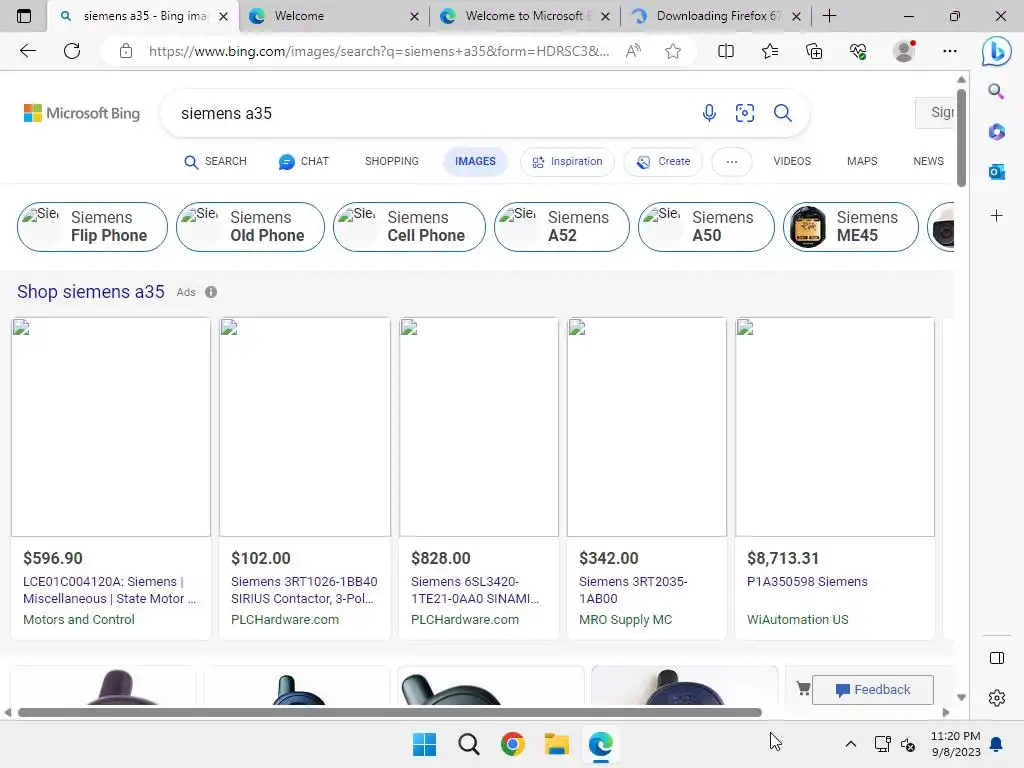Image resolution: width=1024 pixels, height=768 pixels.
Task: Select the IMAGES tab
Action: [x=475, y=161]
